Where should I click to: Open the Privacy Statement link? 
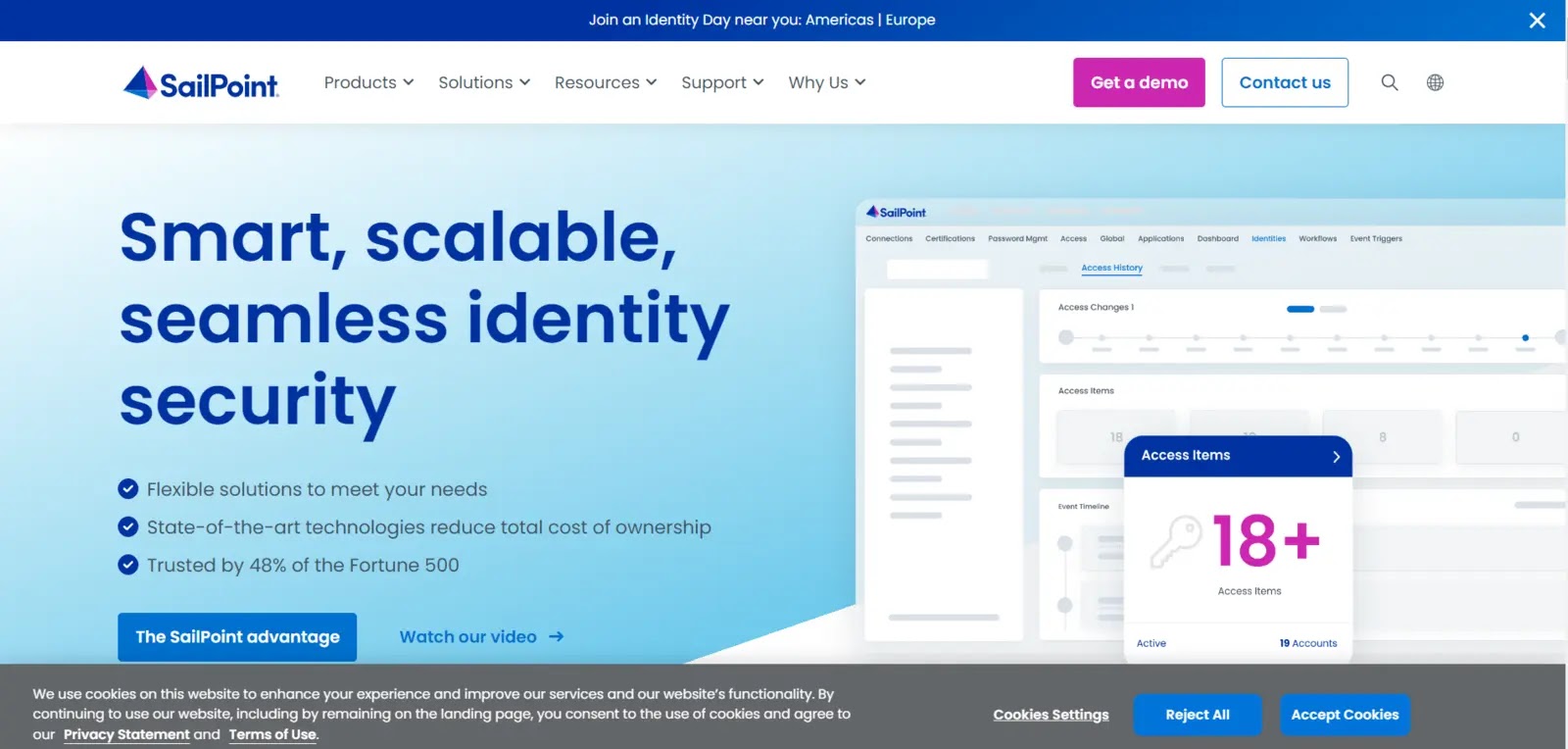pos(126,734)
